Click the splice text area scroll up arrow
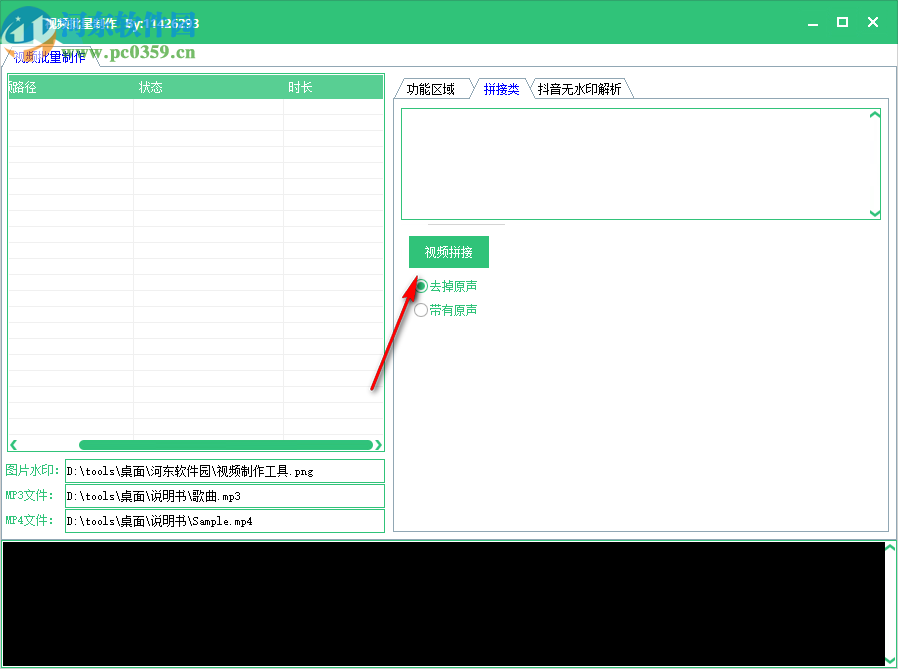The height and width of the screenshot is (669, 898). (x=875, y=115)
